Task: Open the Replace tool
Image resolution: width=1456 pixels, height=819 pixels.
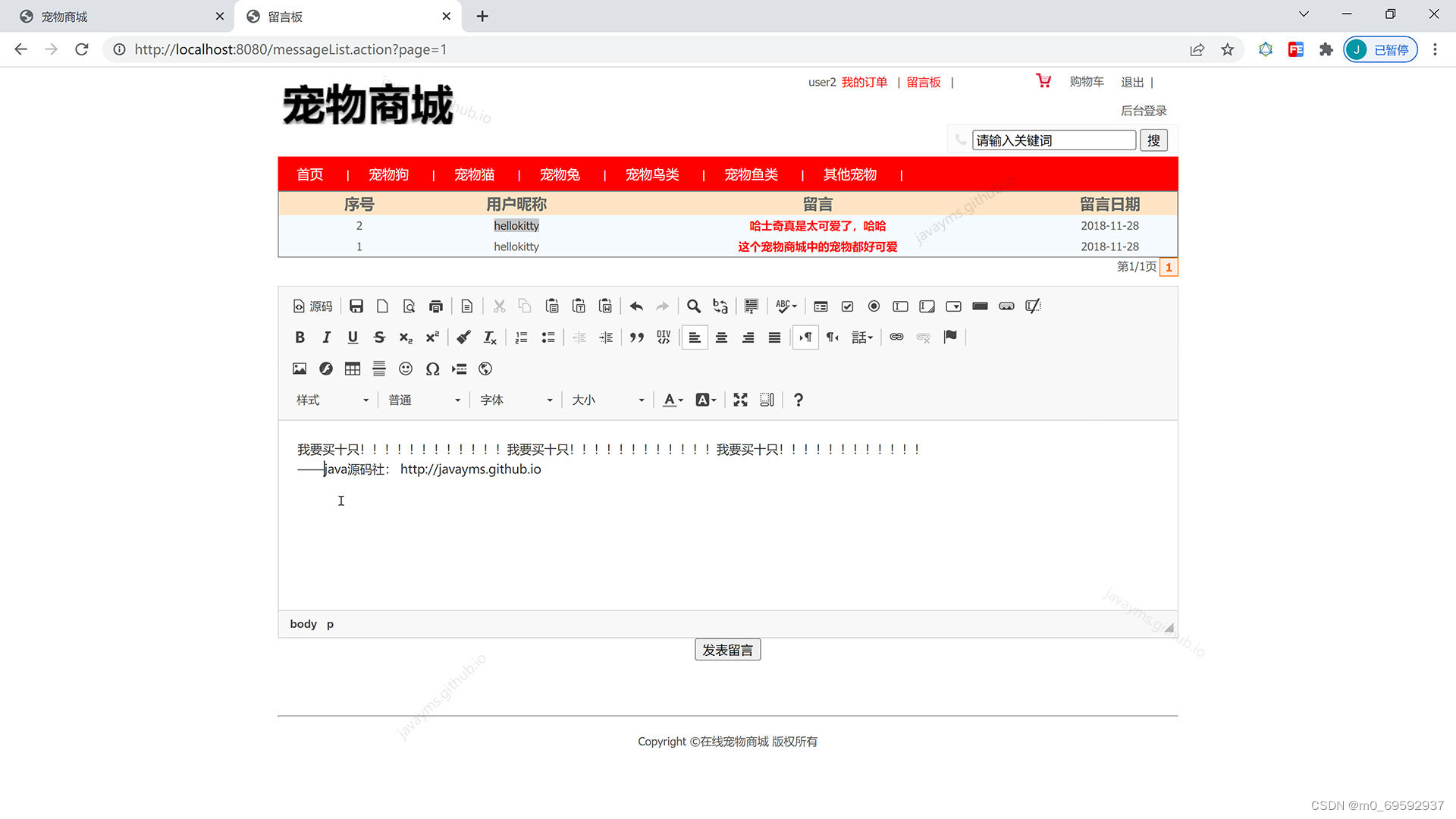Action: [x=720, y=306]
